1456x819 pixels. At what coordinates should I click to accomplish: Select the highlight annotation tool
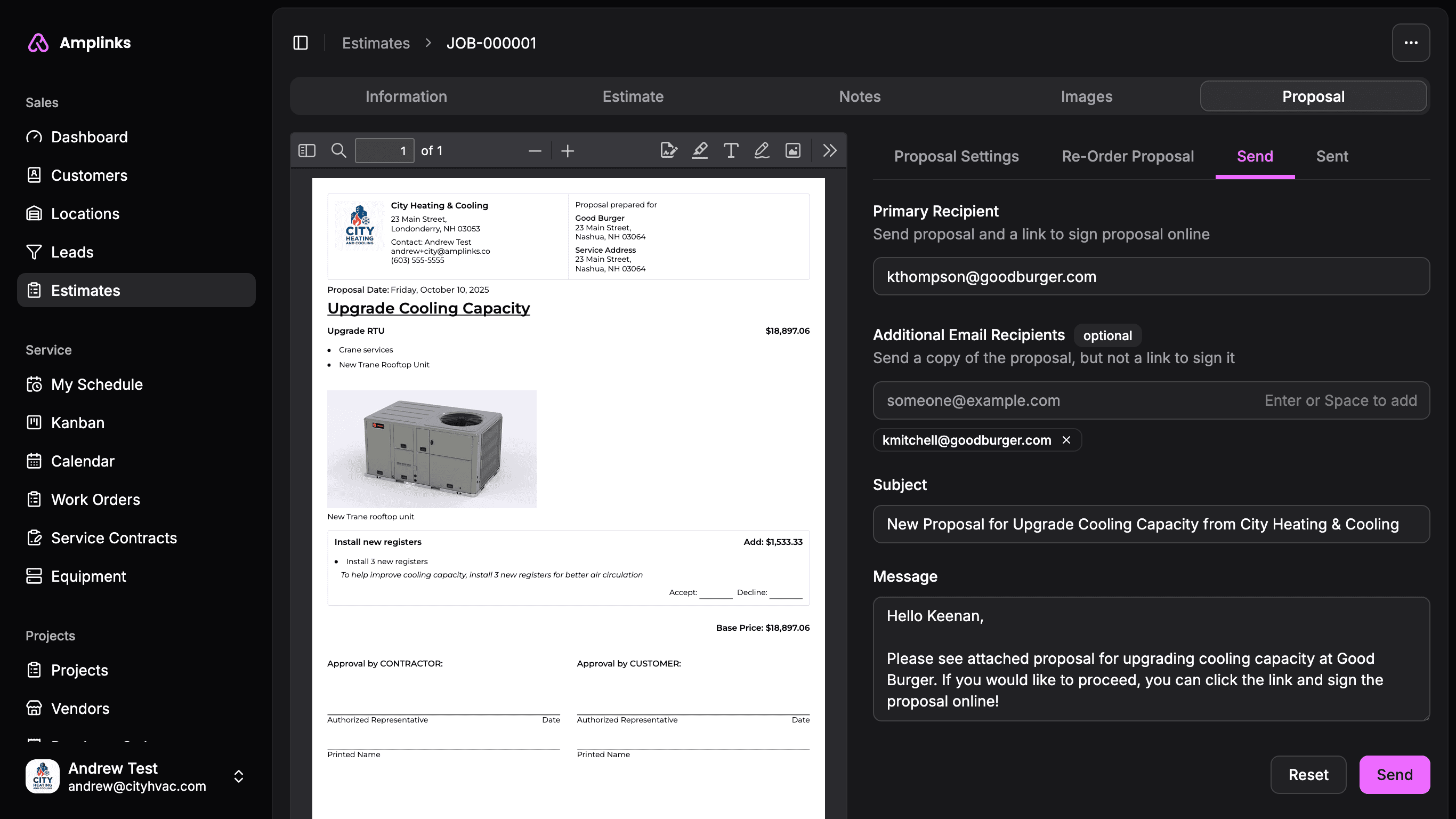tap(700, 150)
